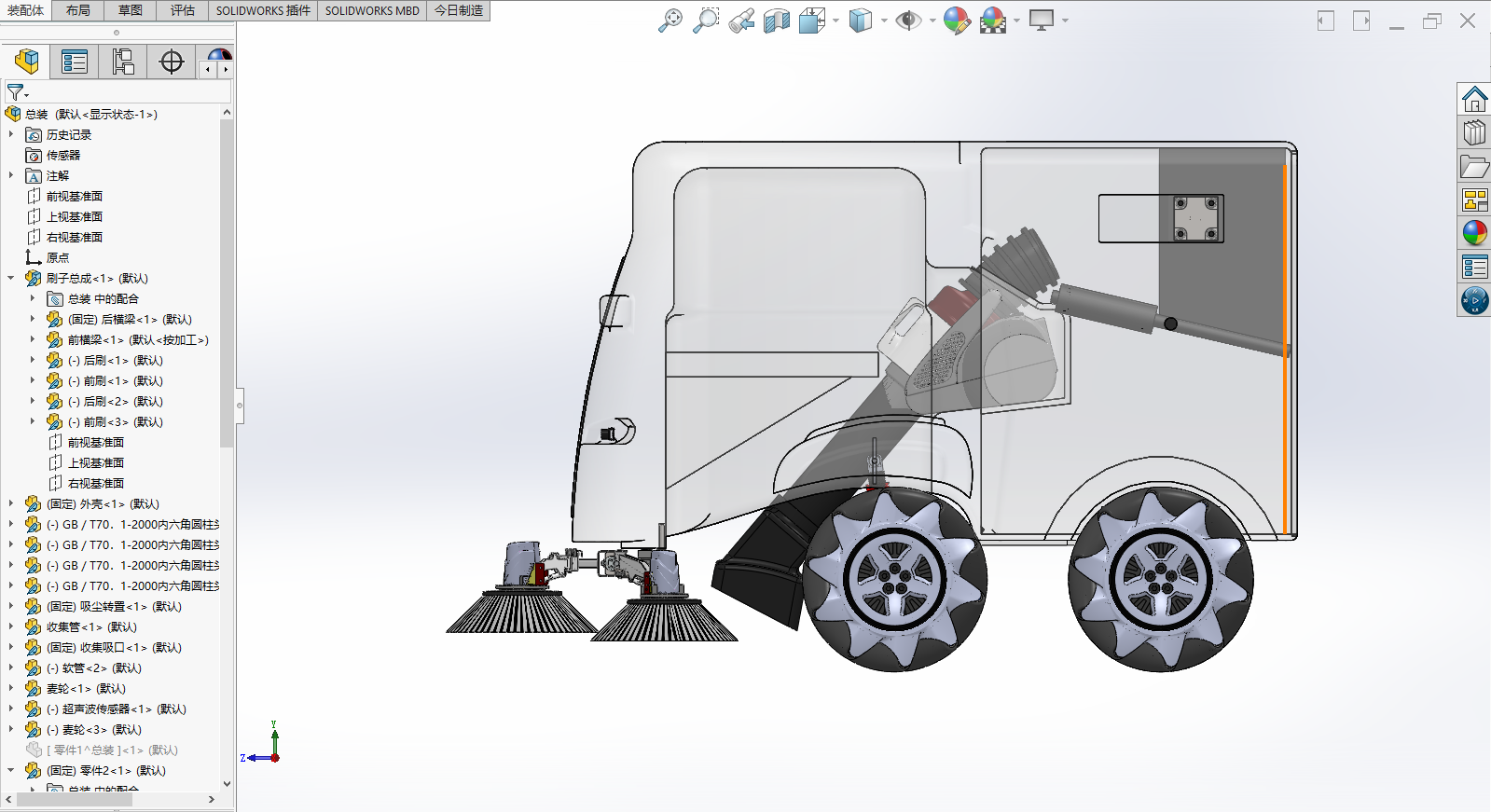Open the ConfigurationManager tab
Image resolution: width=1491 pixels, height=812 pixels.
(123, 62)
